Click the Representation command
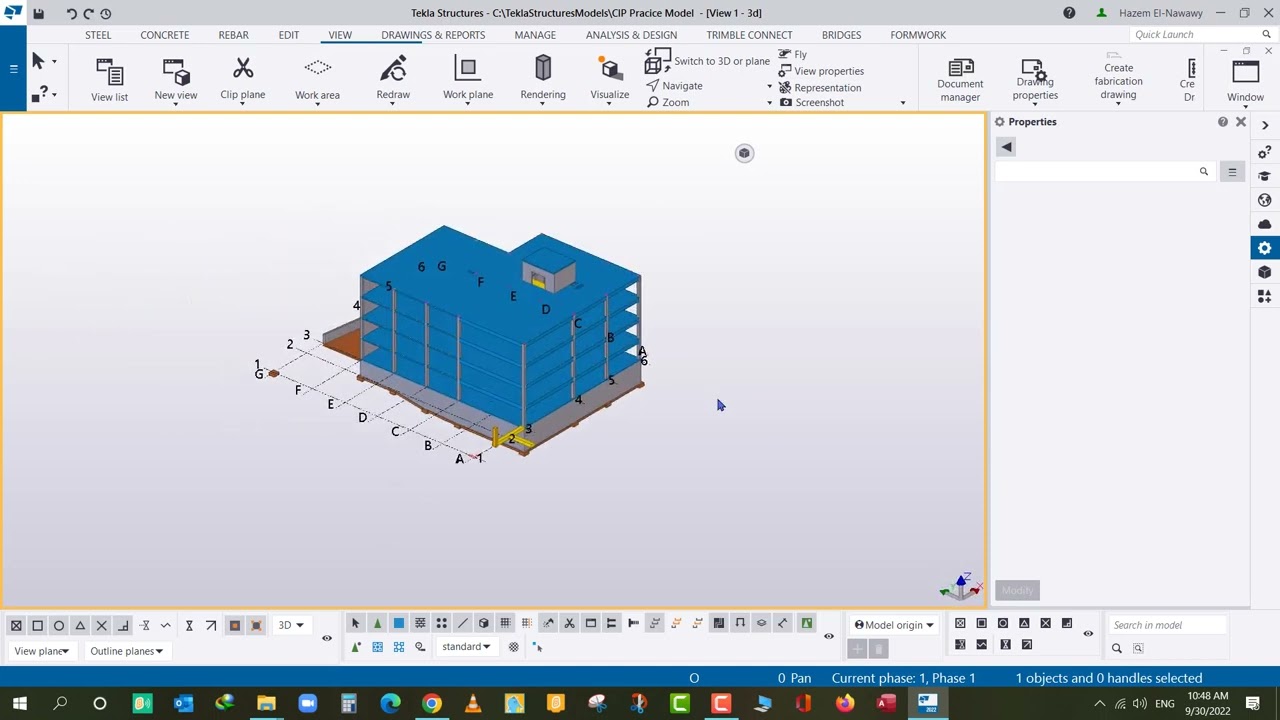 point(820,87)
